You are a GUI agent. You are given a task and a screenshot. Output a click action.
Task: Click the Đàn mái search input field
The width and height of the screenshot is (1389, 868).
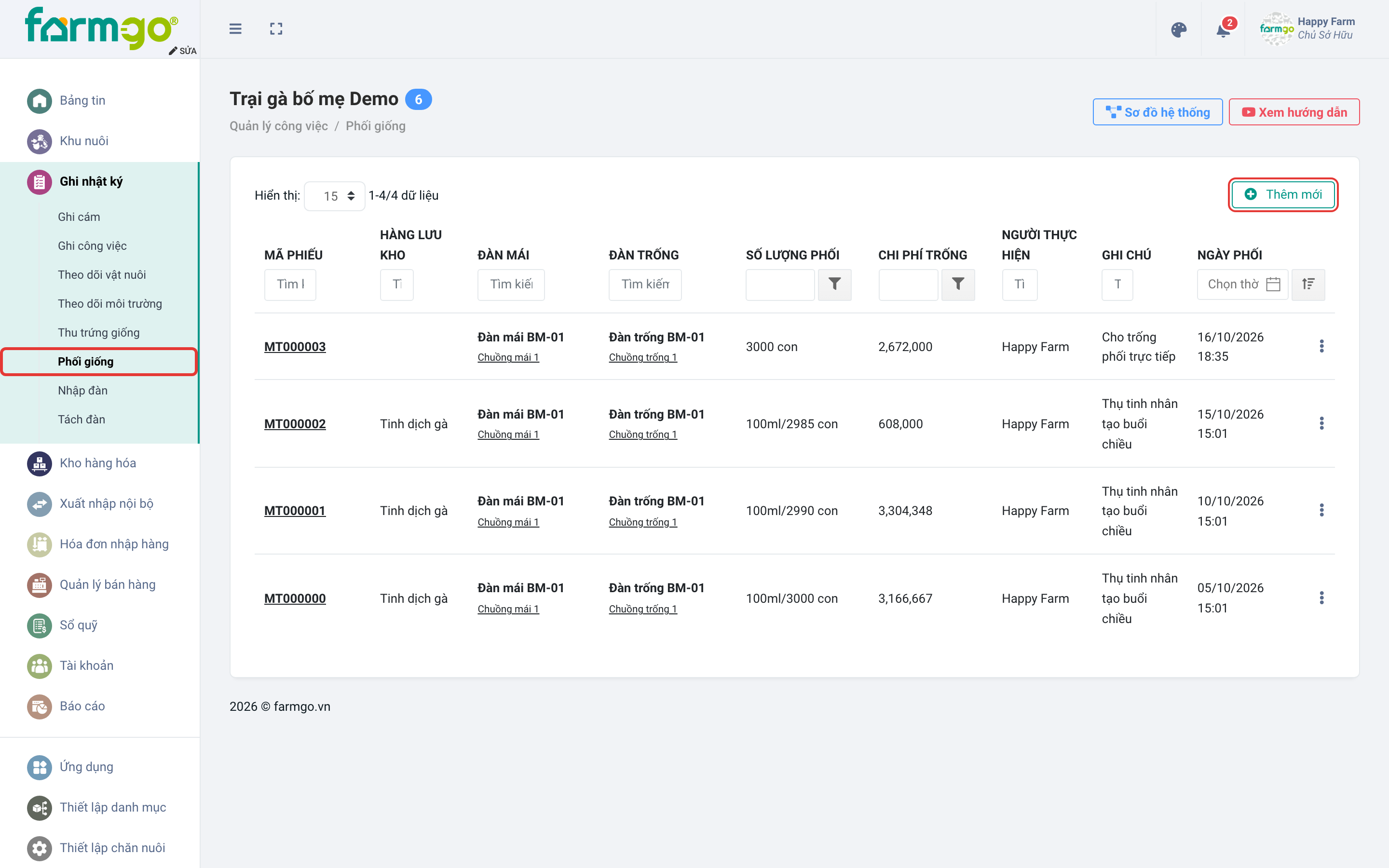point(511,284)
